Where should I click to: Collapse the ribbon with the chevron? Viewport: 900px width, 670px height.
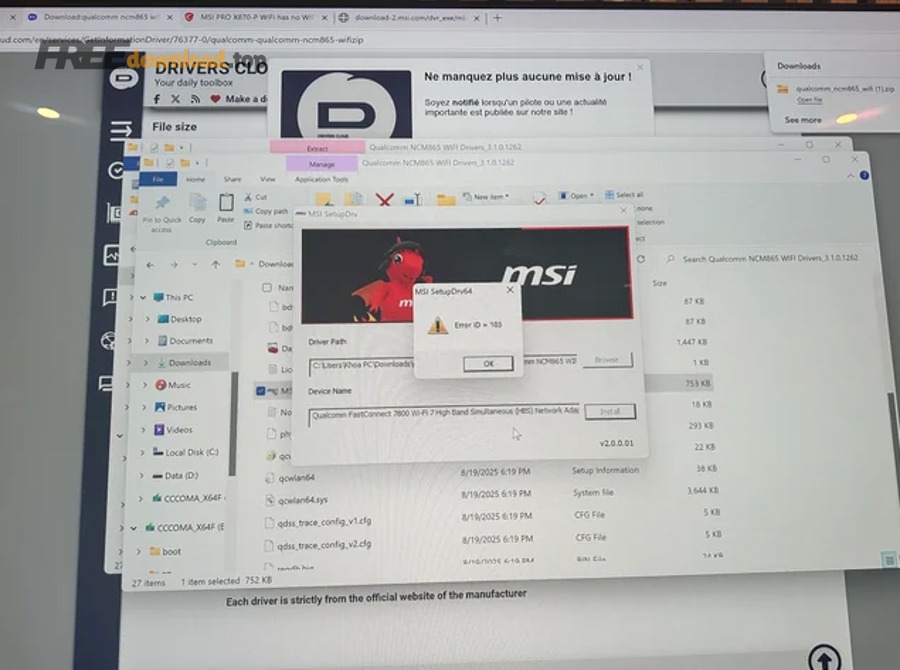pos(851,176)
